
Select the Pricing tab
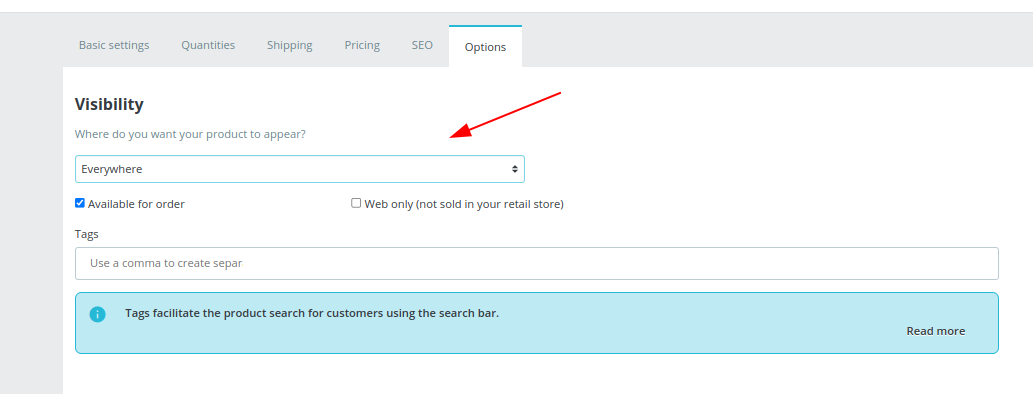(362, 45)
